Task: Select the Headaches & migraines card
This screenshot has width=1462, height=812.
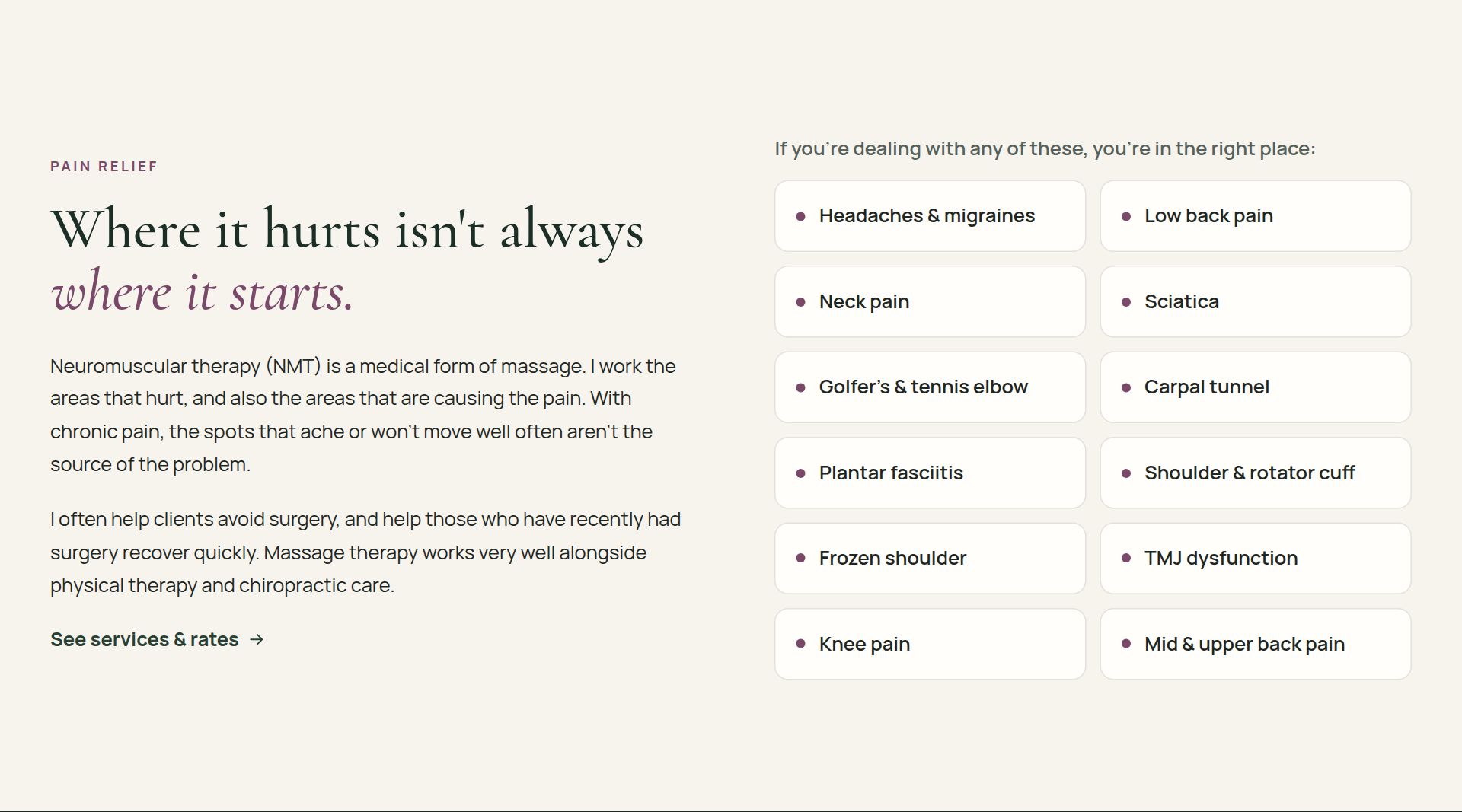Action: click(930, 216)
